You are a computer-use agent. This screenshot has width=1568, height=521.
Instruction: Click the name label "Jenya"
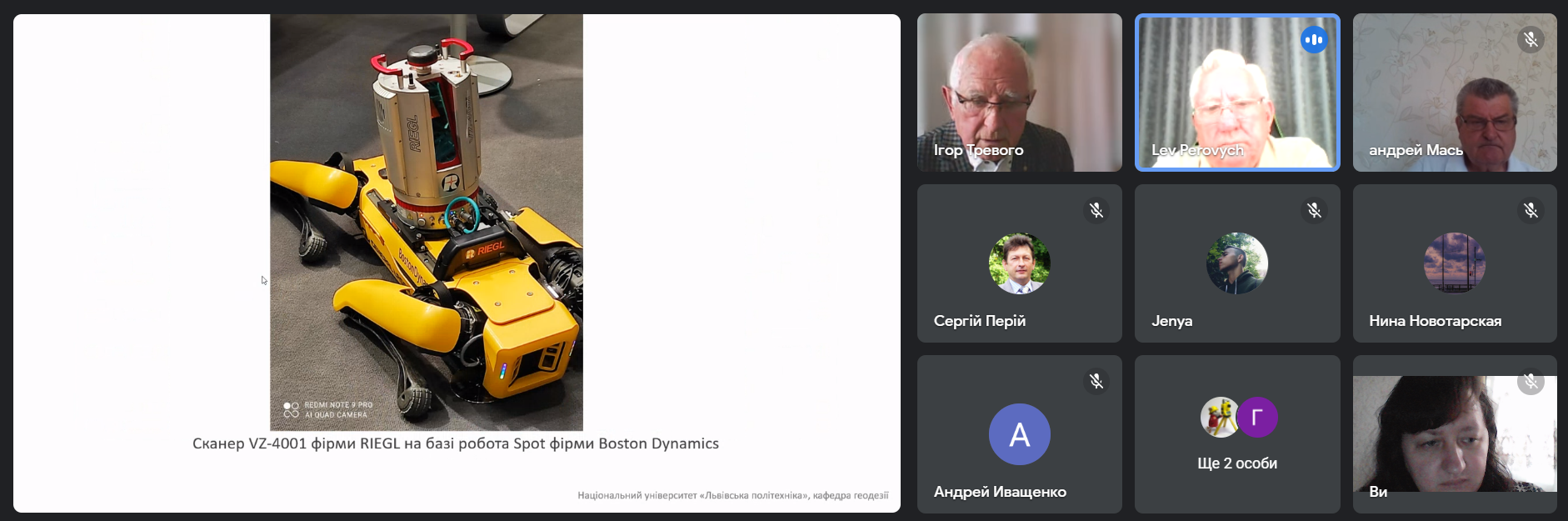click(x=1171, y=321)
